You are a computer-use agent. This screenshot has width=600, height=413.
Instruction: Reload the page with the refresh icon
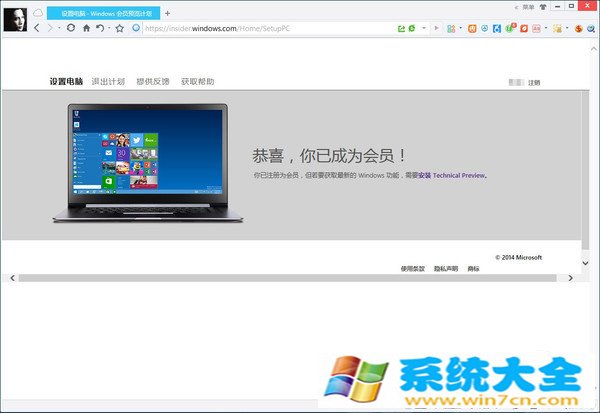click(x=71, y=28)
